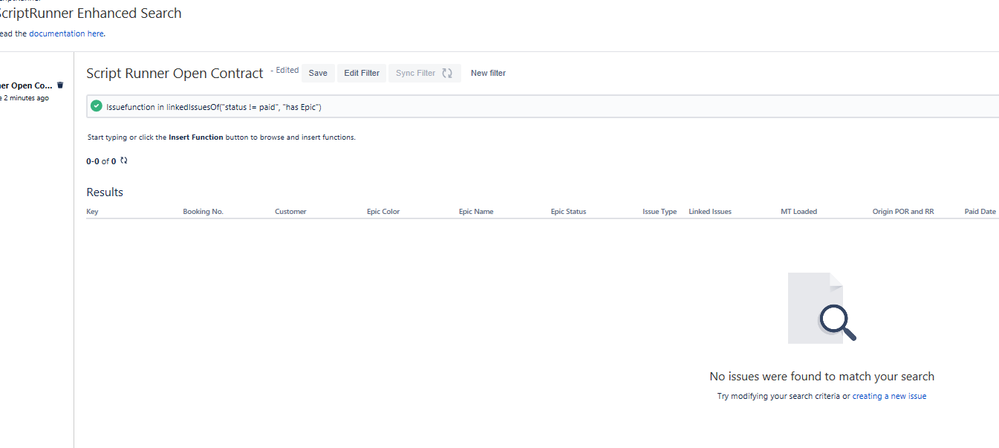This screenshot has width=999, height=448.
Task: Select the saved filter in the sidebar
Action: coord(25,85)
